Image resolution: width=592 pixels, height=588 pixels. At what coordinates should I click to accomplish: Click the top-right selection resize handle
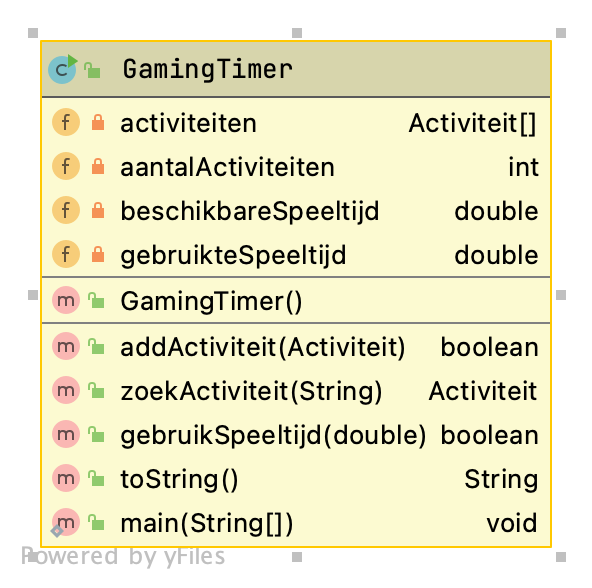(561, 33)
